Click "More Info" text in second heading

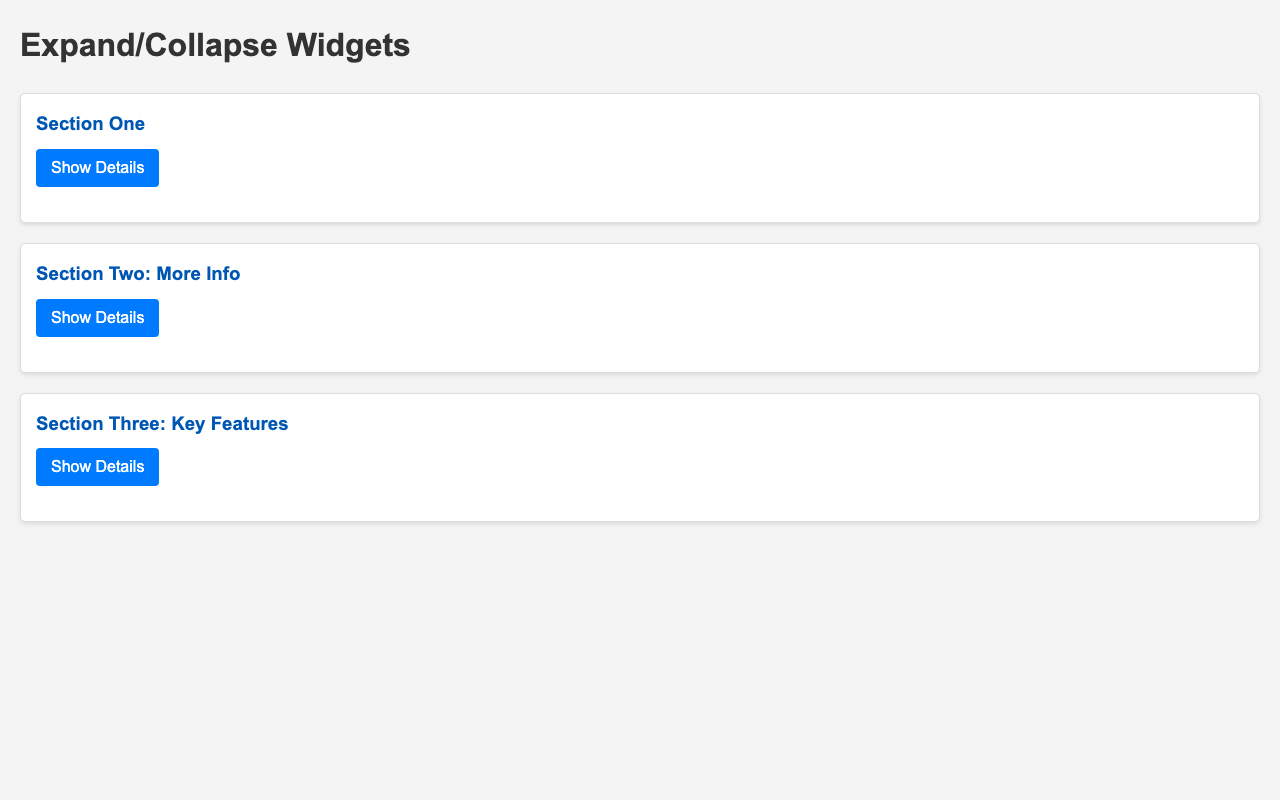click(198, 274)
